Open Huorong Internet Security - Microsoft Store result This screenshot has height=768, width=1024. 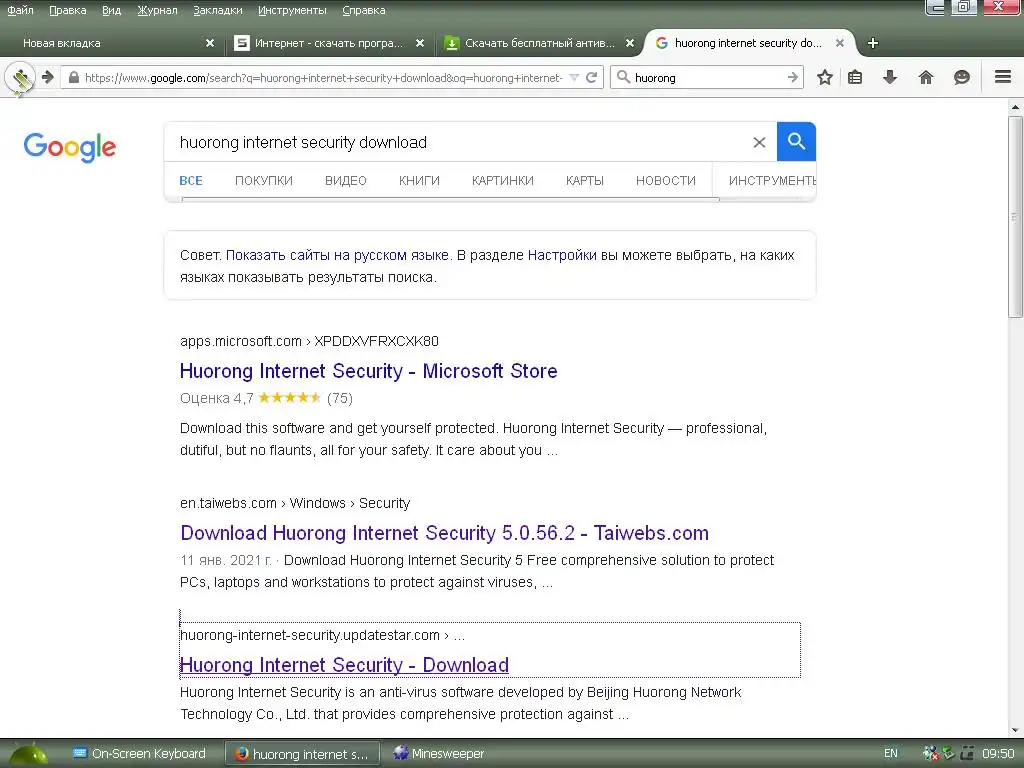tap(368, 371)
